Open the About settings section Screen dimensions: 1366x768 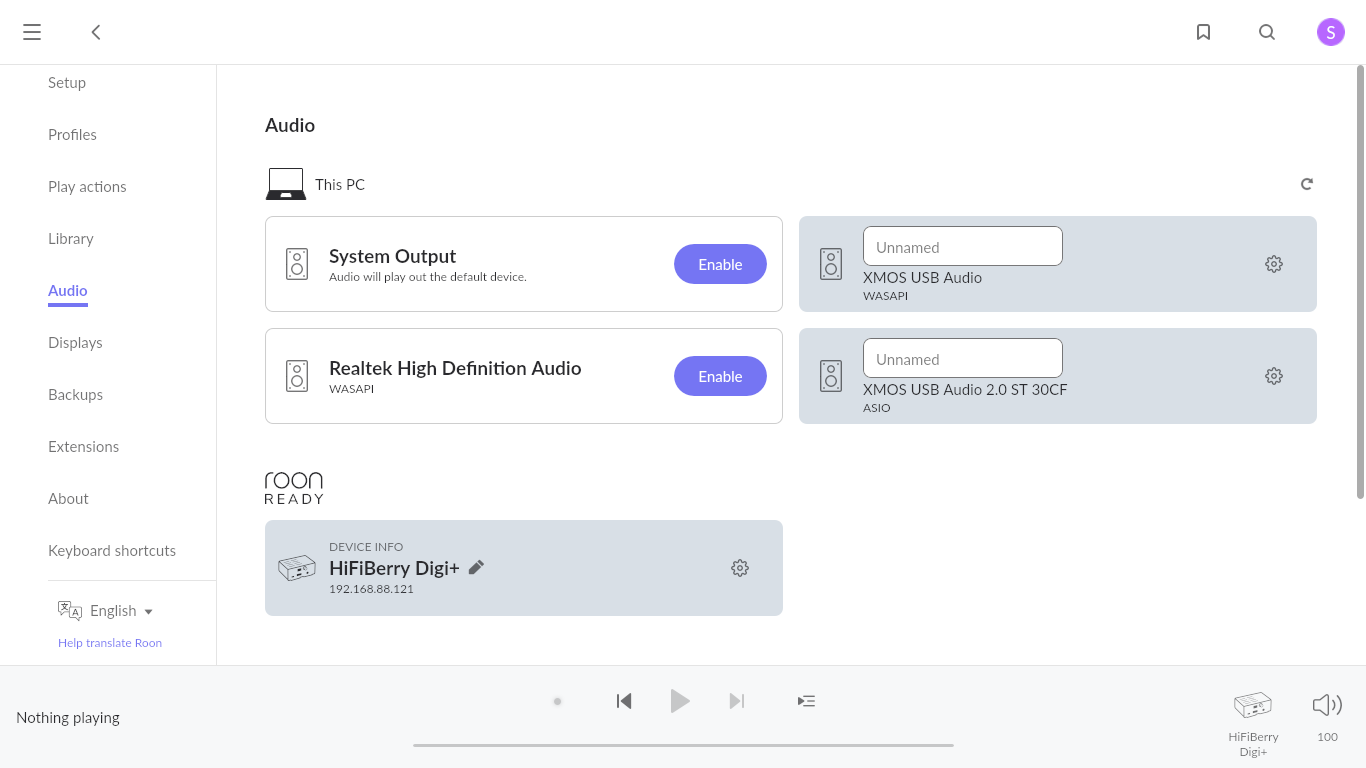point(68,499)
